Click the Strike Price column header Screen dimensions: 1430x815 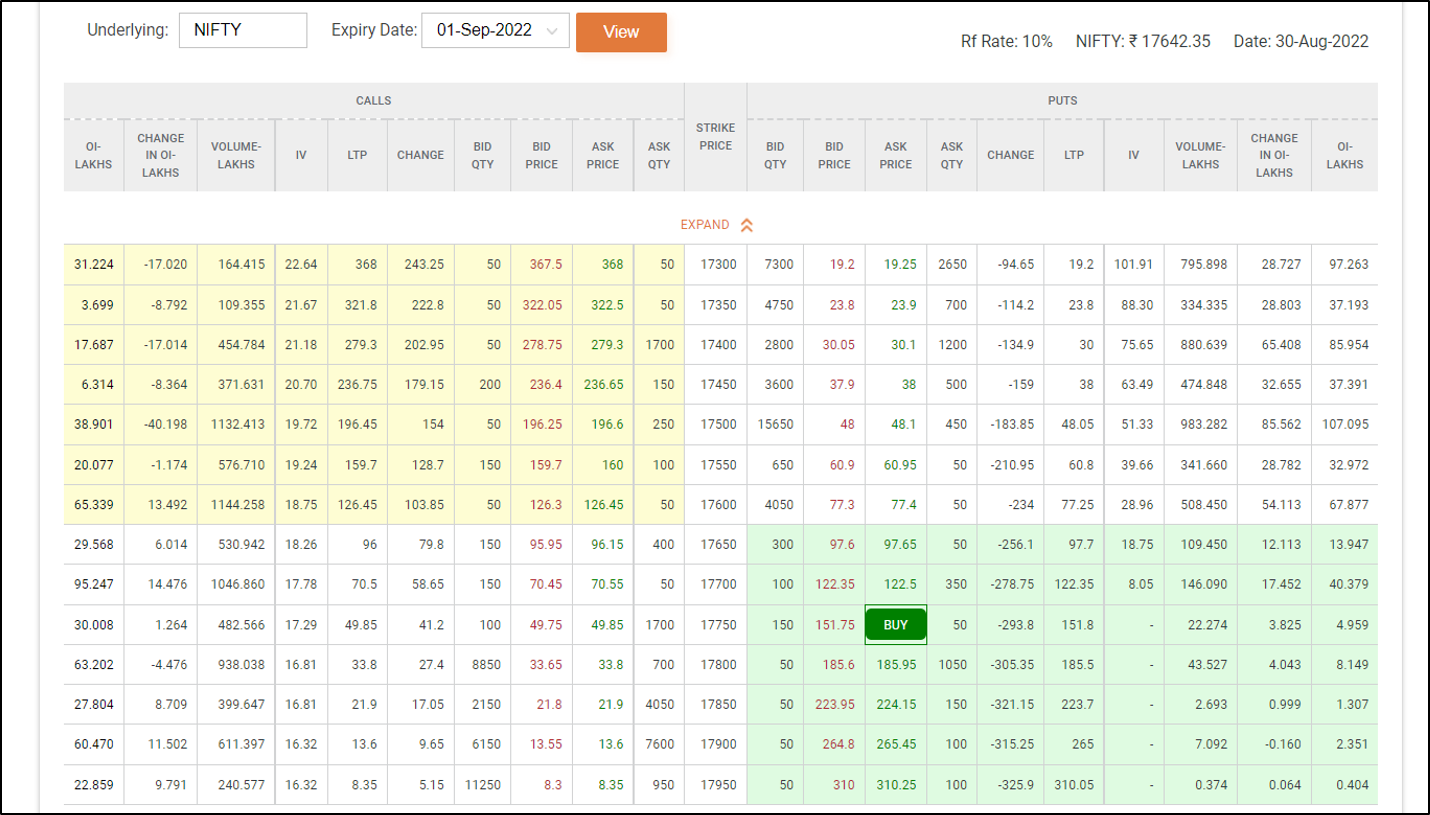tap(715, 137)
